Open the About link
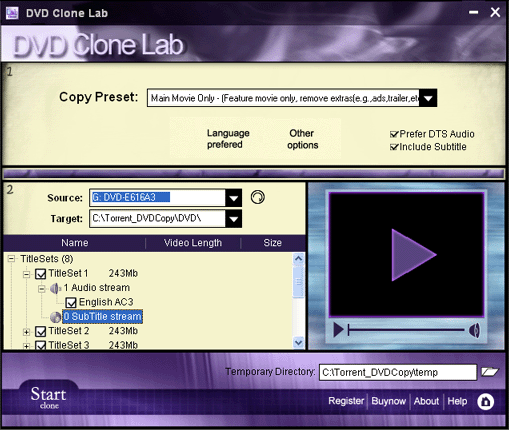Image resolution: width=509 pixels, height=430 pixels. [426, 401]
